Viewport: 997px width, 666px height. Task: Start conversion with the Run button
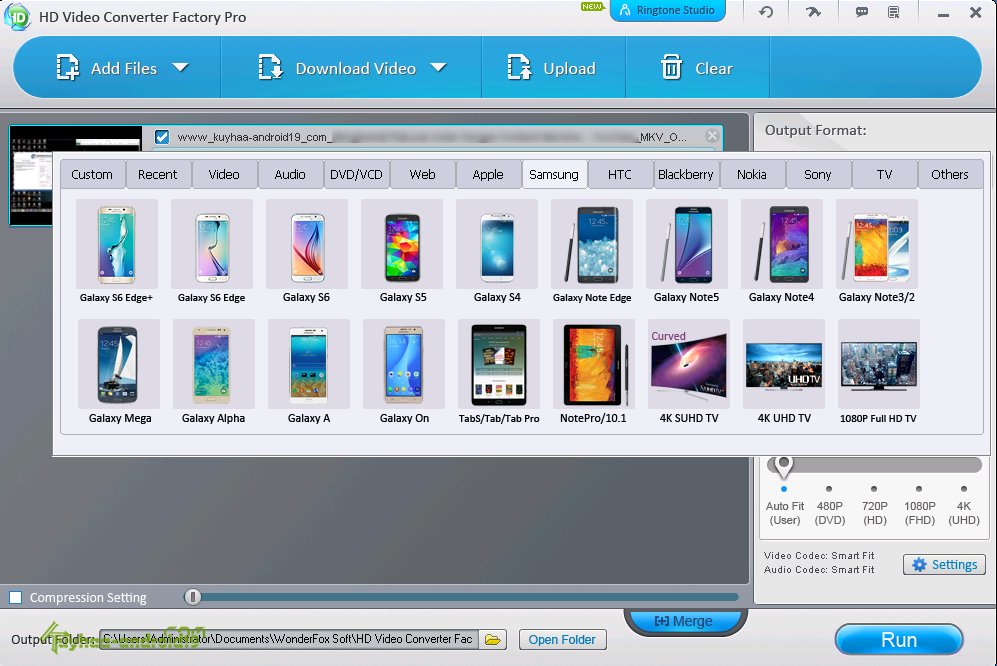(898, 639)
